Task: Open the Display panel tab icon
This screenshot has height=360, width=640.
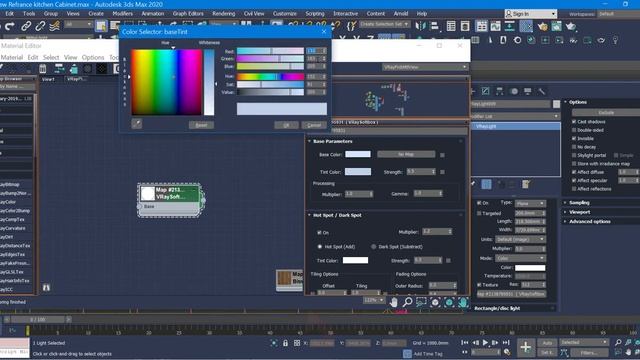Action: (x=527, y=91)
